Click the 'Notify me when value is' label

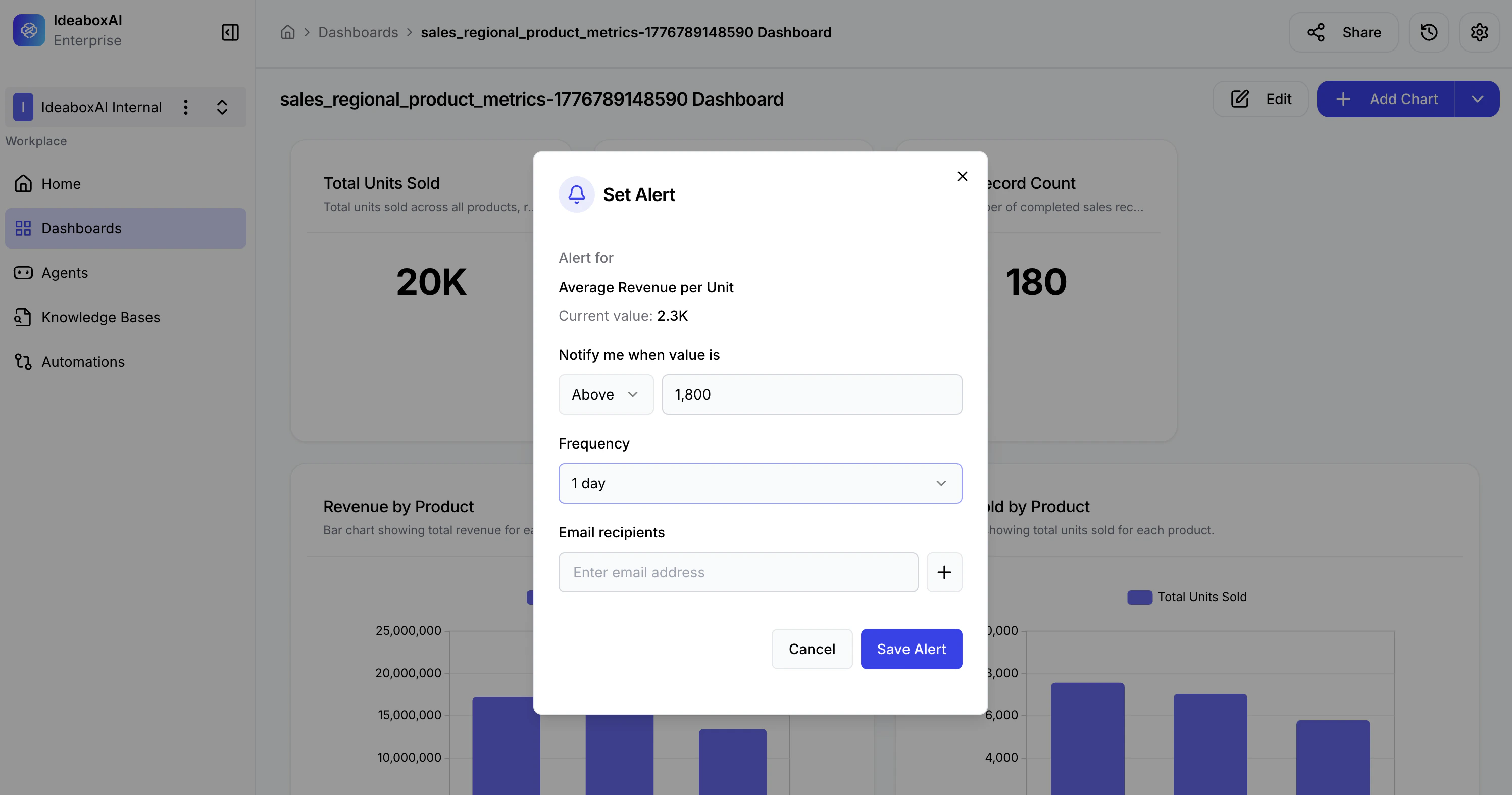pos(639,355)
